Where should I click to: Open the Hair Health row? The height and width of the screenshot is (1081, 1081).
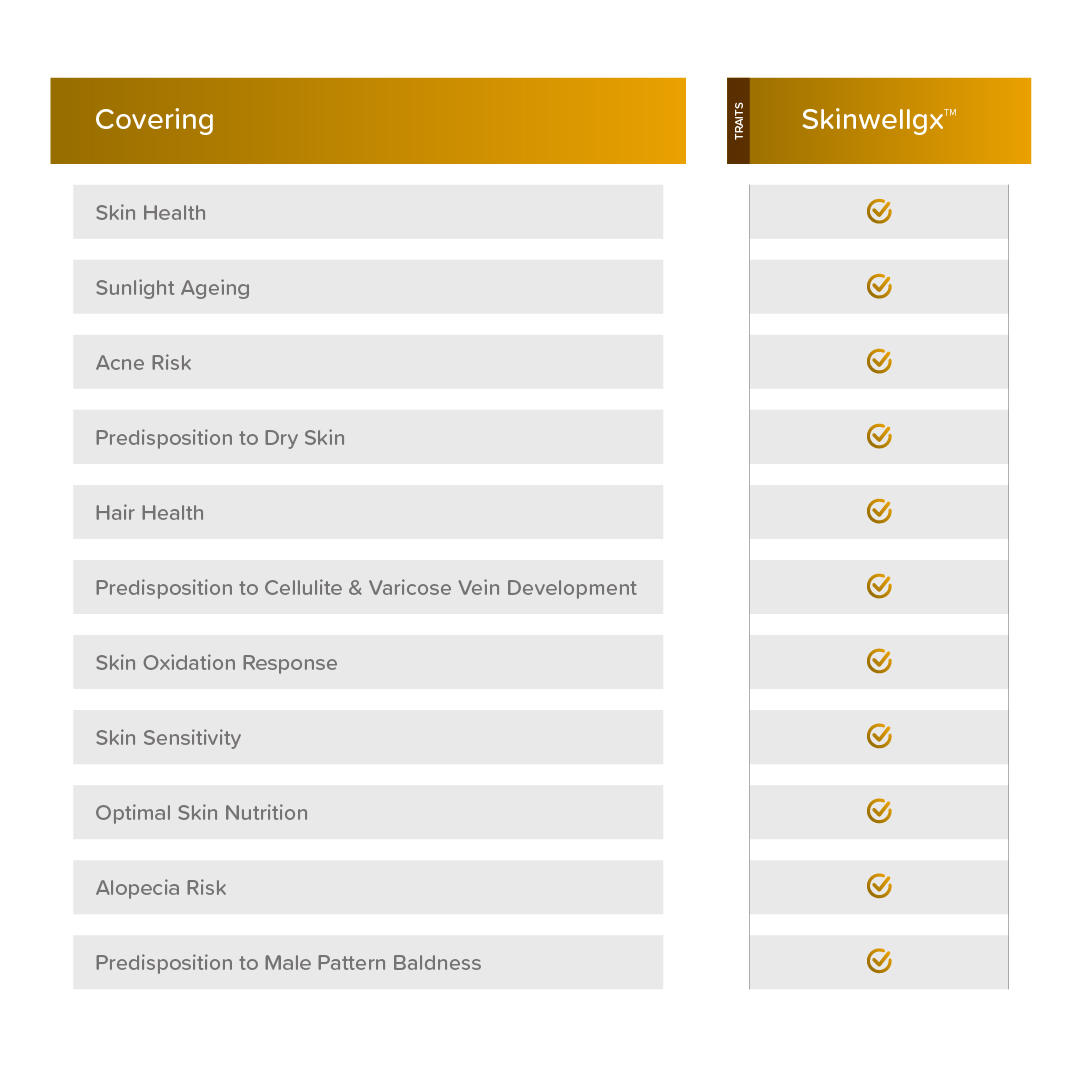tap(368, 512)
